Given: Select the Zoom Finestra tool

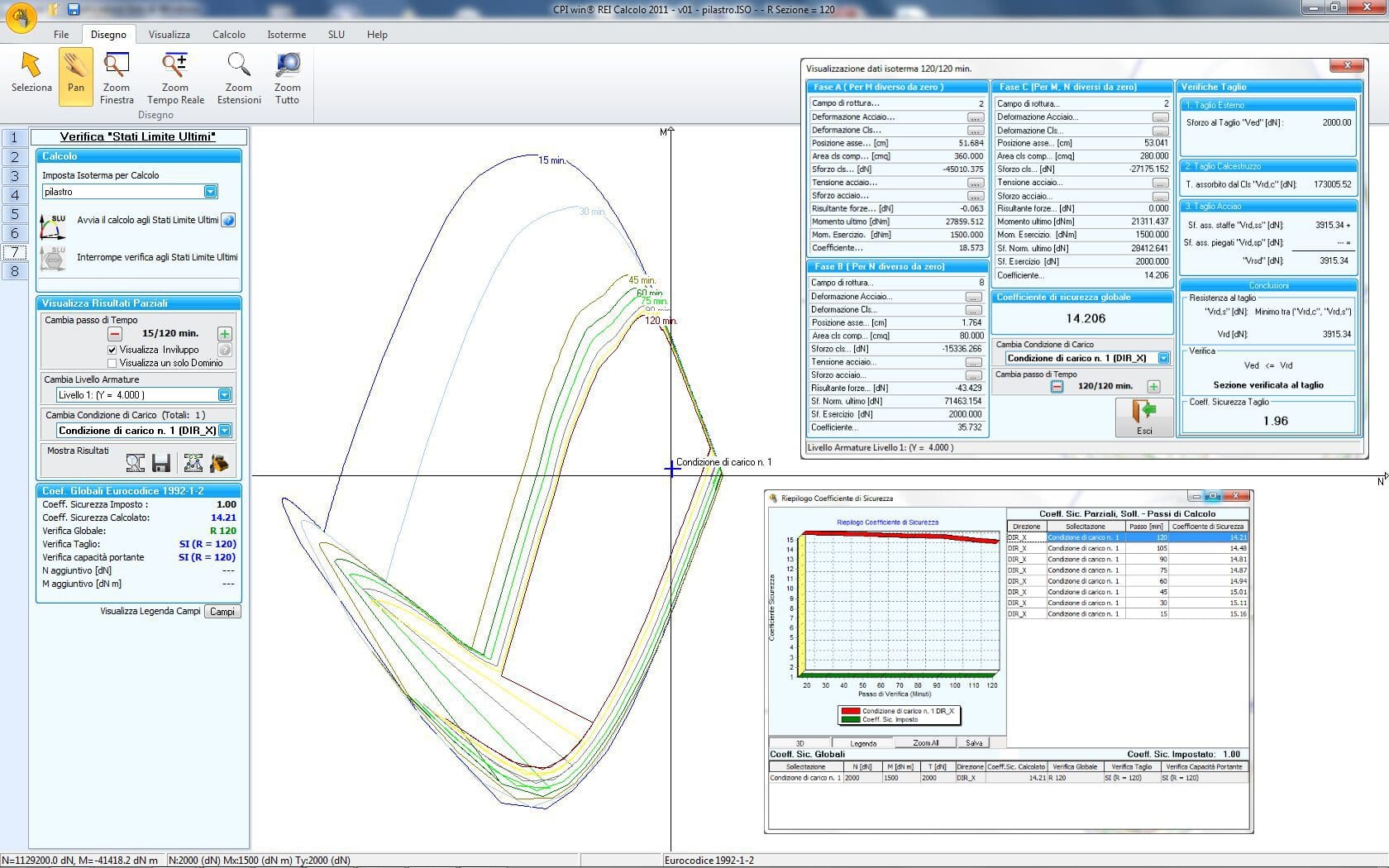Looking at the screenshot, I should (116, 74).
